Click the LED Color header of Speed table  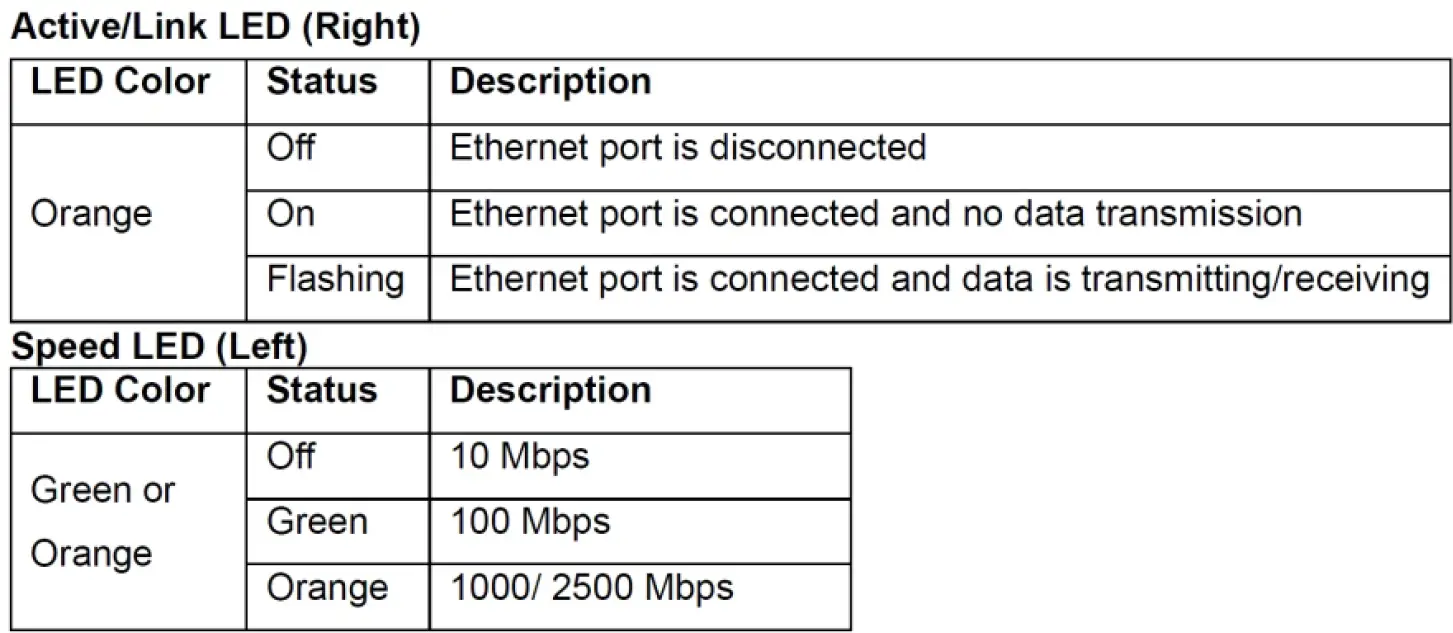pyautogui.click(x=121, y=390)
